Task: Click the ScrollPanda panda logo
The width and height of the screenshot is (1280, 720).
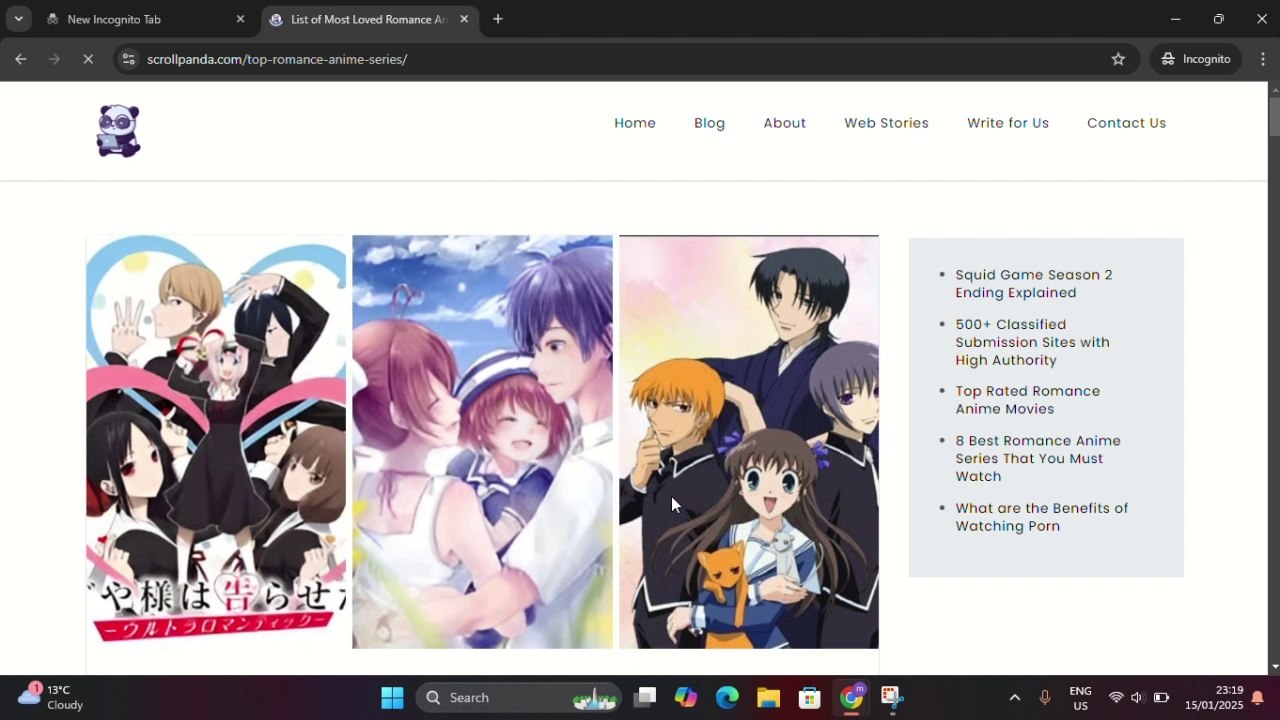Action: pos(118,131)
